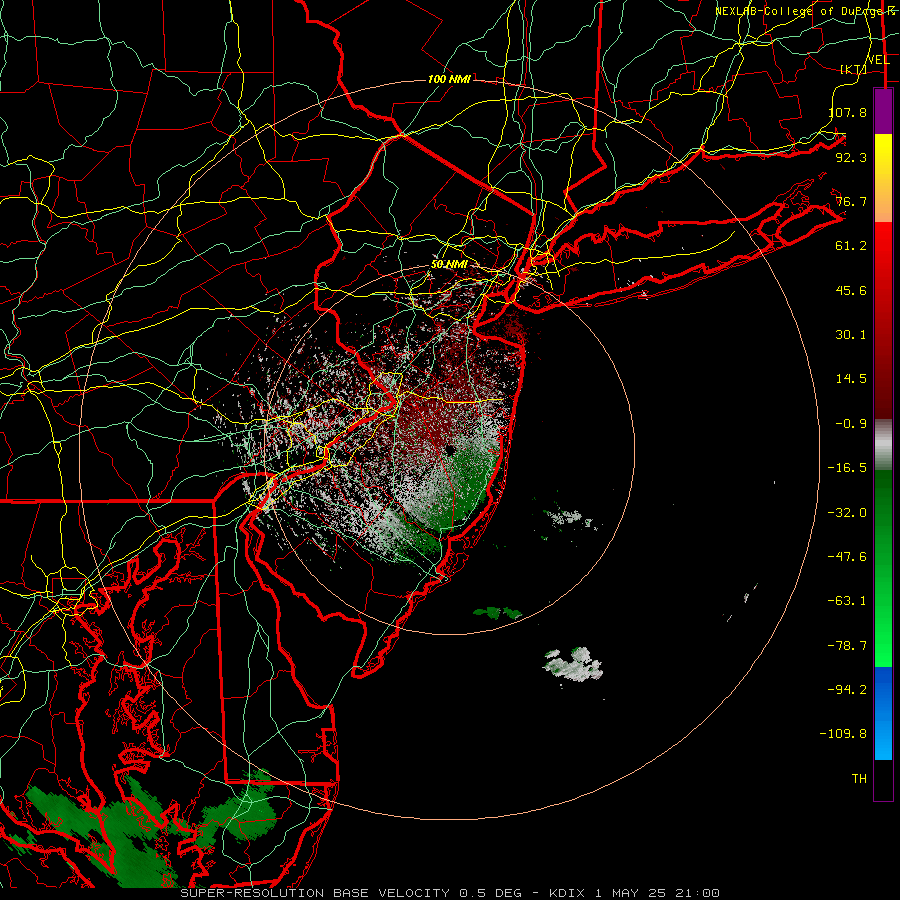The image size is (900, 900).
Task: Pick the gray near-zero segment of the color bar
Action: [x=883, y=445]
